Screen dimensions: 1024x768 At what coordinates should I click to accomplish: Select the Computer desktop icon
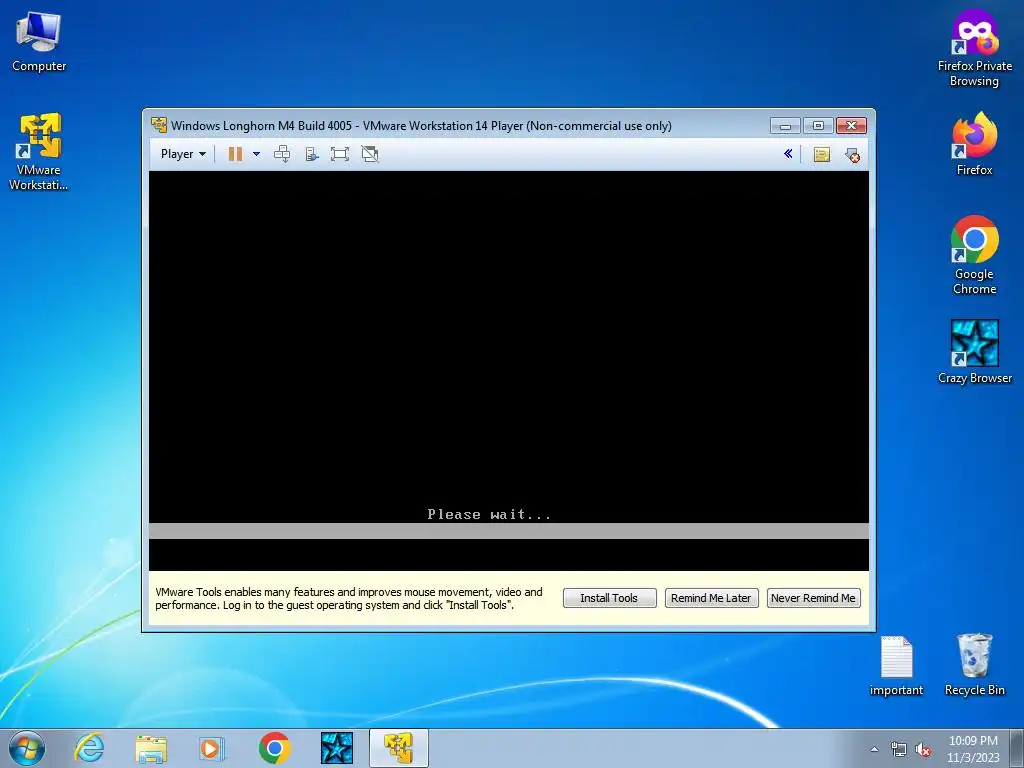pyautogui.click(x=39, y=42)
